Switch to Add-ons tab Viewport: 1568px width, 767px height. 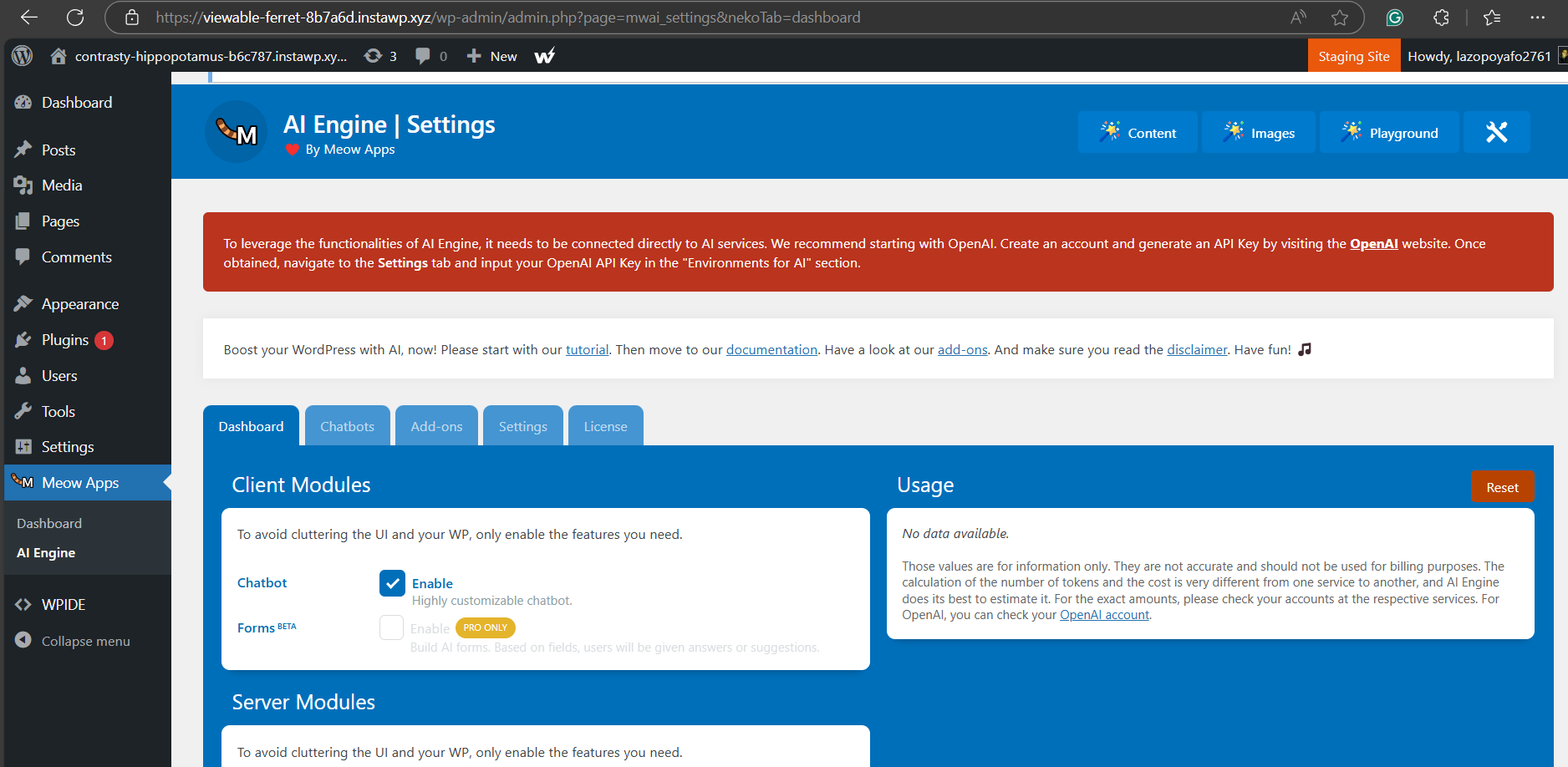(x=436, y=426)
